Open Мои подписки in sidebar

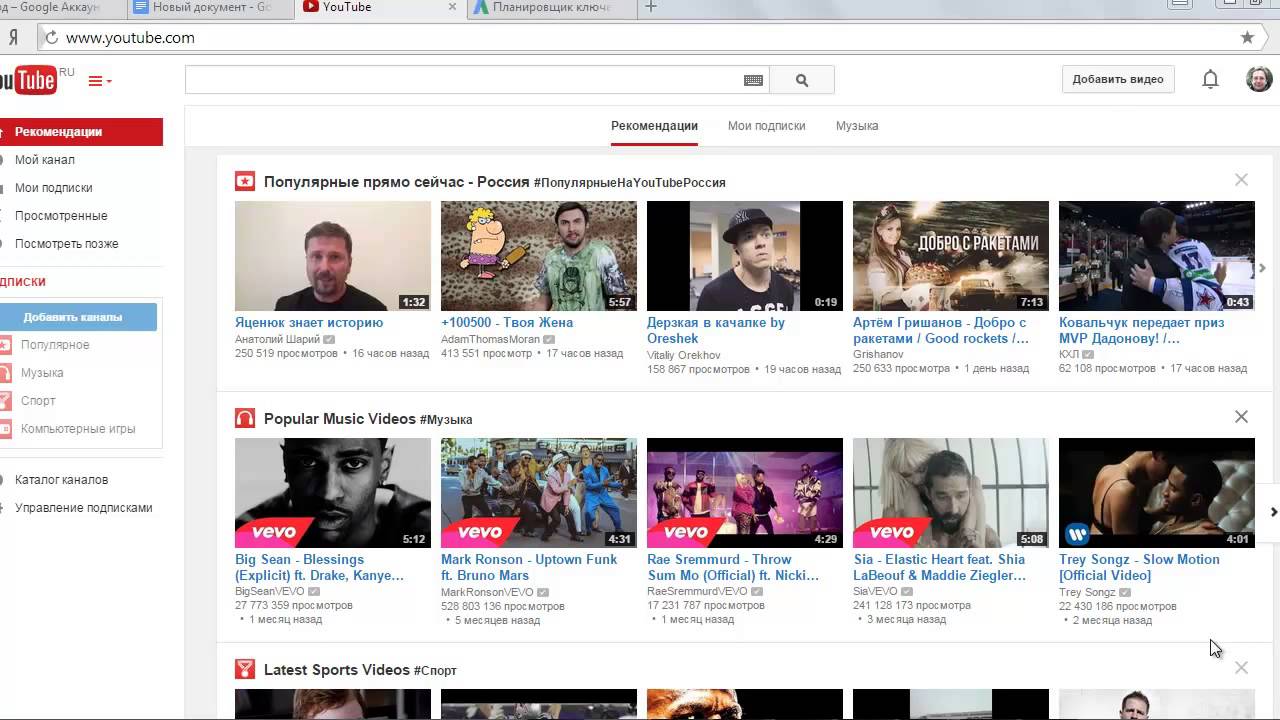point(54,188)
